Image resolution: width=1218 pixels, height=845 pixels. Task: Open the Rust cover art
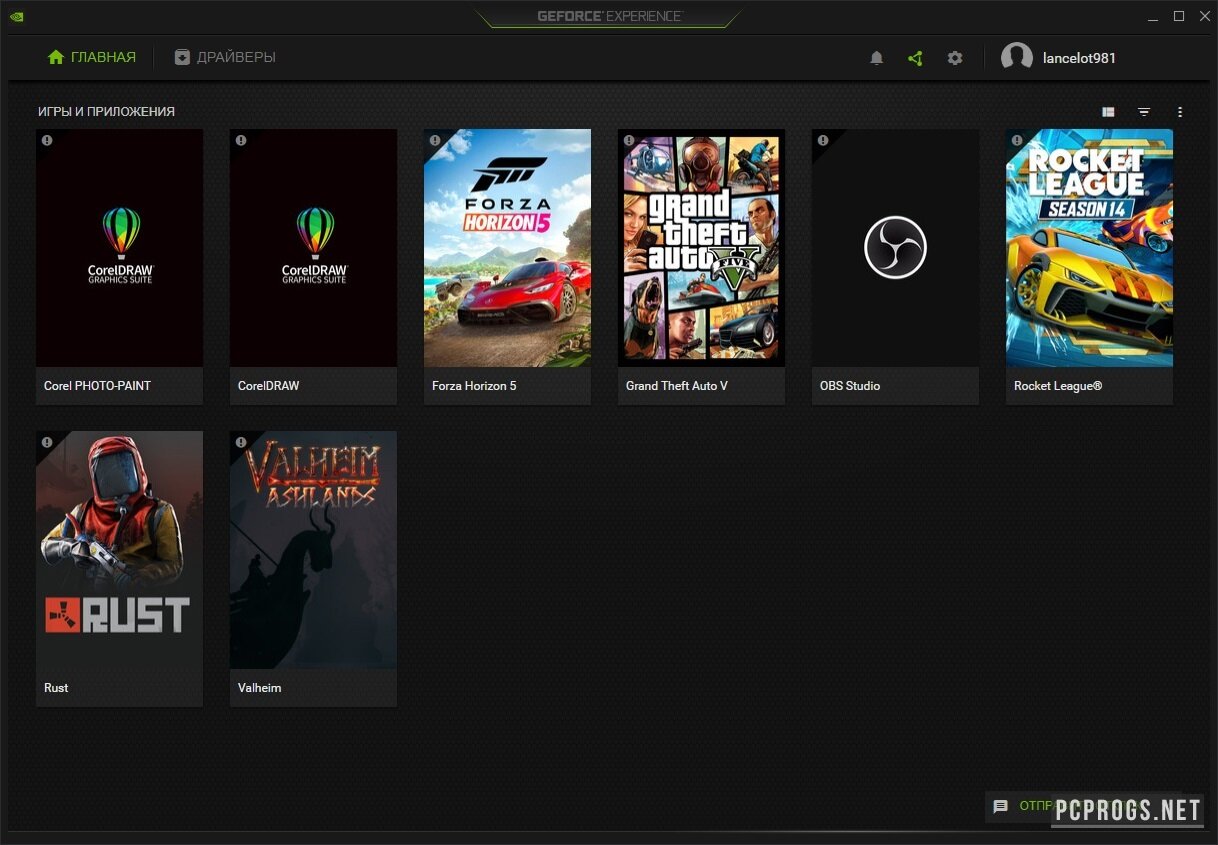click(x=119, y=550)
